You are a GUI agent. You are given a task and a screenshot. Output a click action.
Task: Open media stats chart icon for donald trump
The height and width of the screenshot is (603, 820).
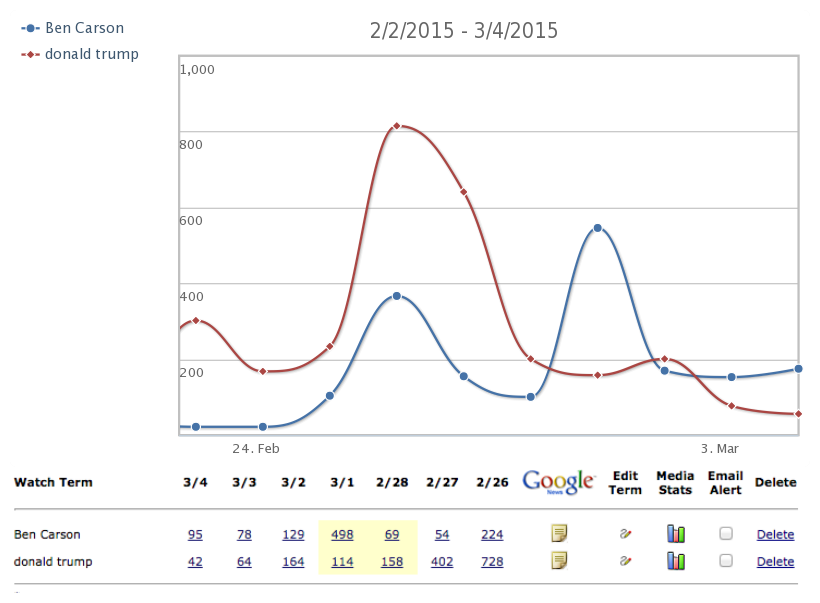(x=676, y=561)
